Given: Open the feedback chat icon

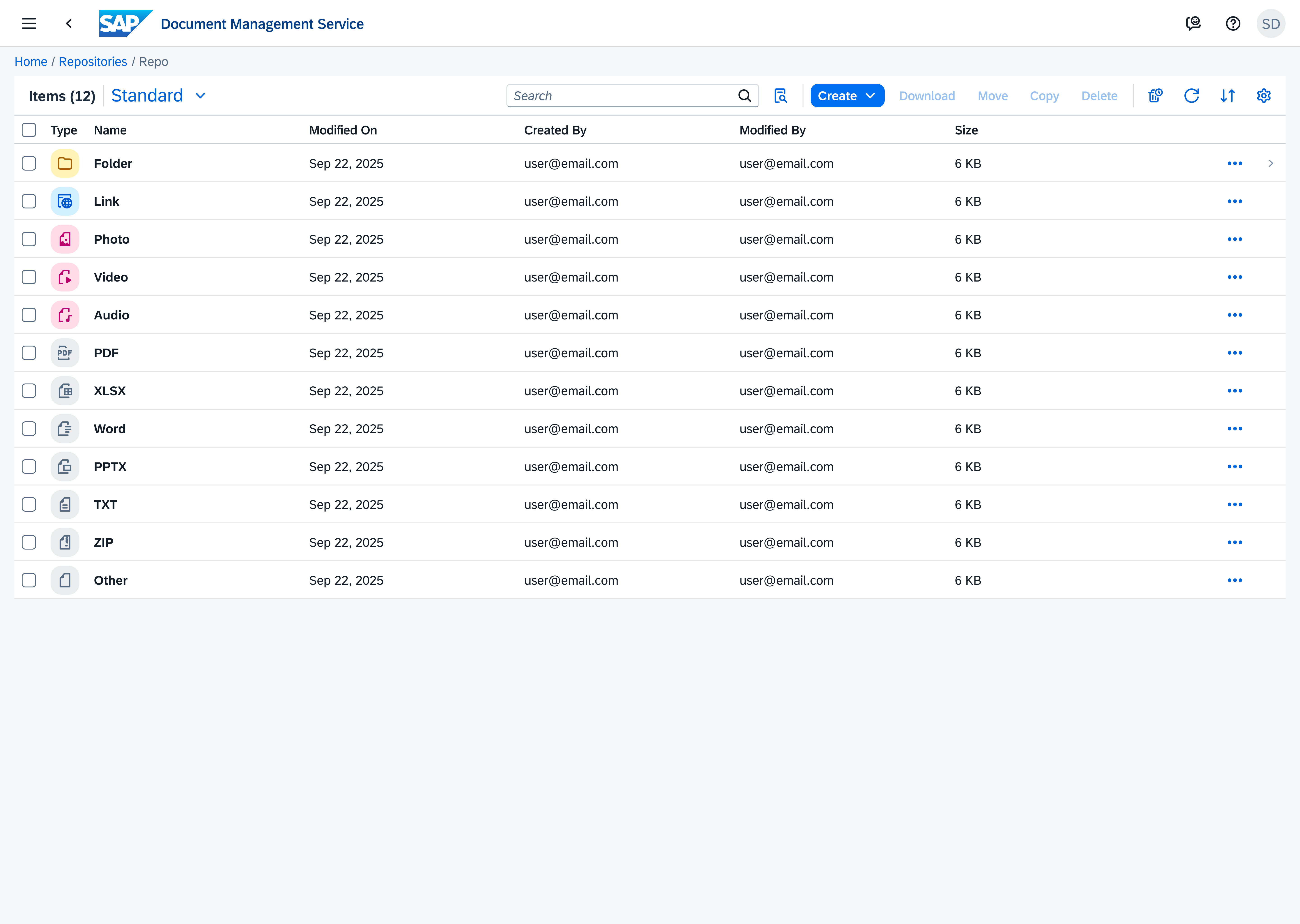Looking at the screenshot, I should pos(1193,23).
